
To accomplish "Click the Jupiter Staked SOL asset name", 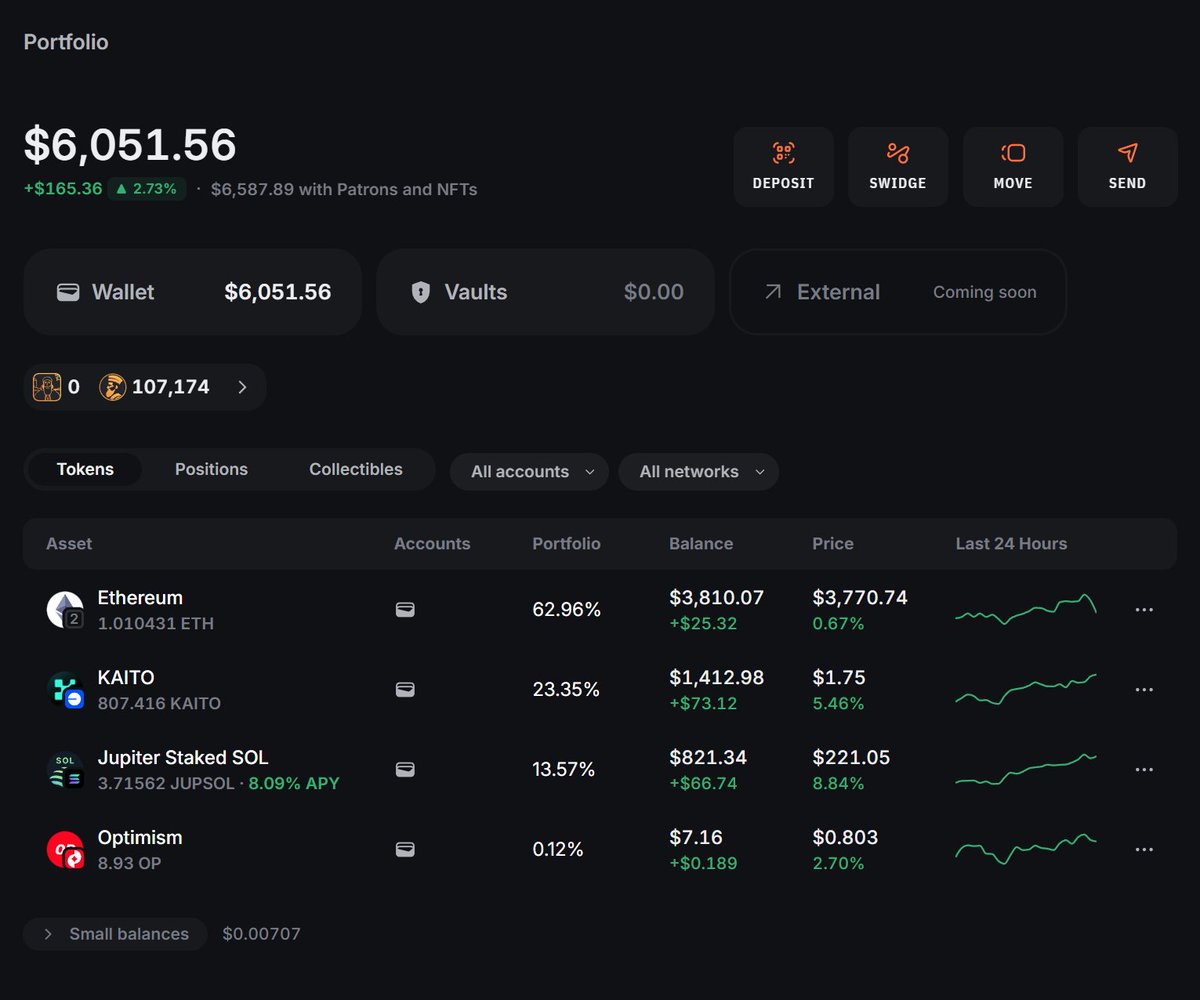I will (183, 758).
